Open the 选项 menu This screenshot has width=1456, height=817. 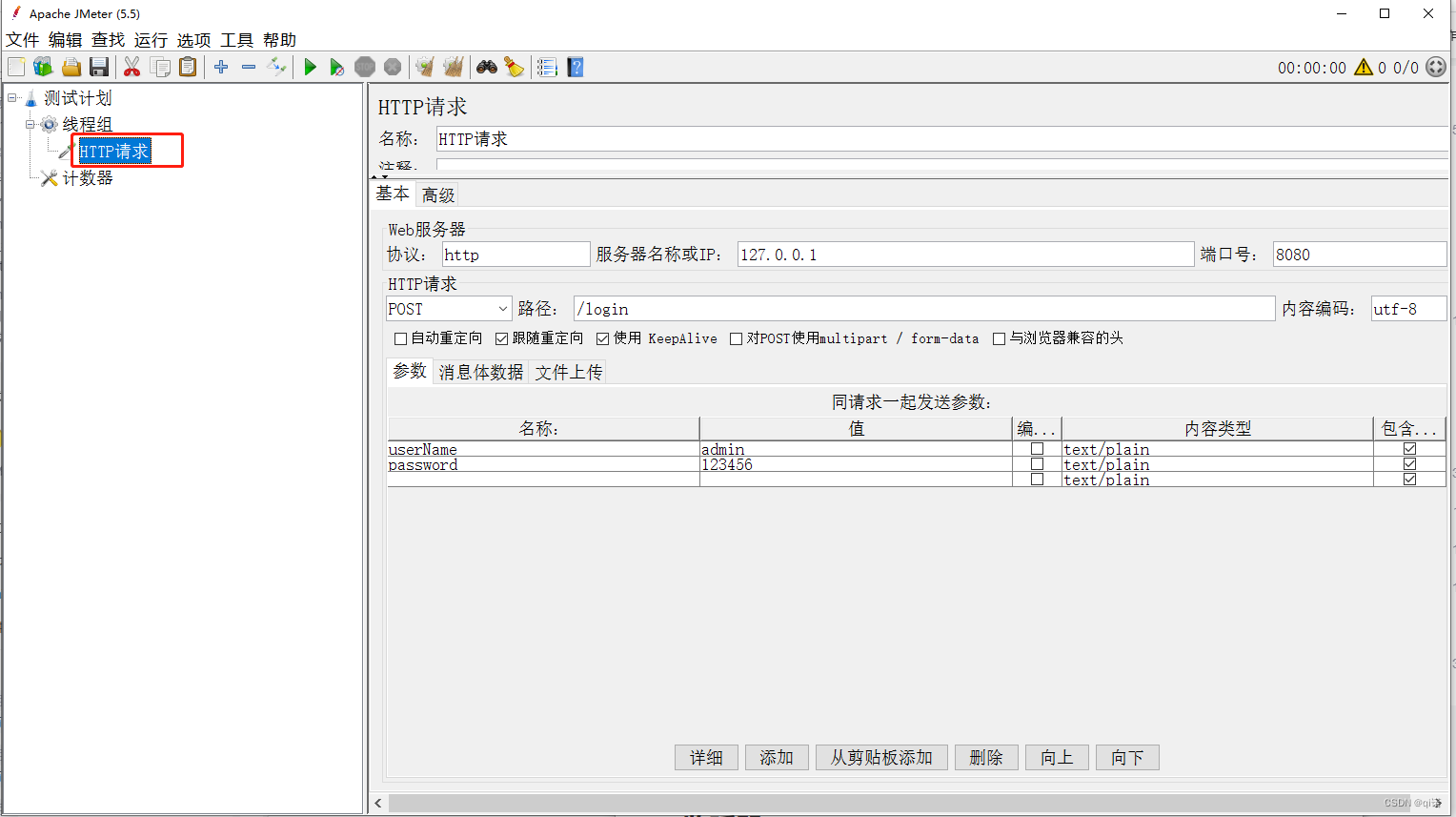click(193, 40)
